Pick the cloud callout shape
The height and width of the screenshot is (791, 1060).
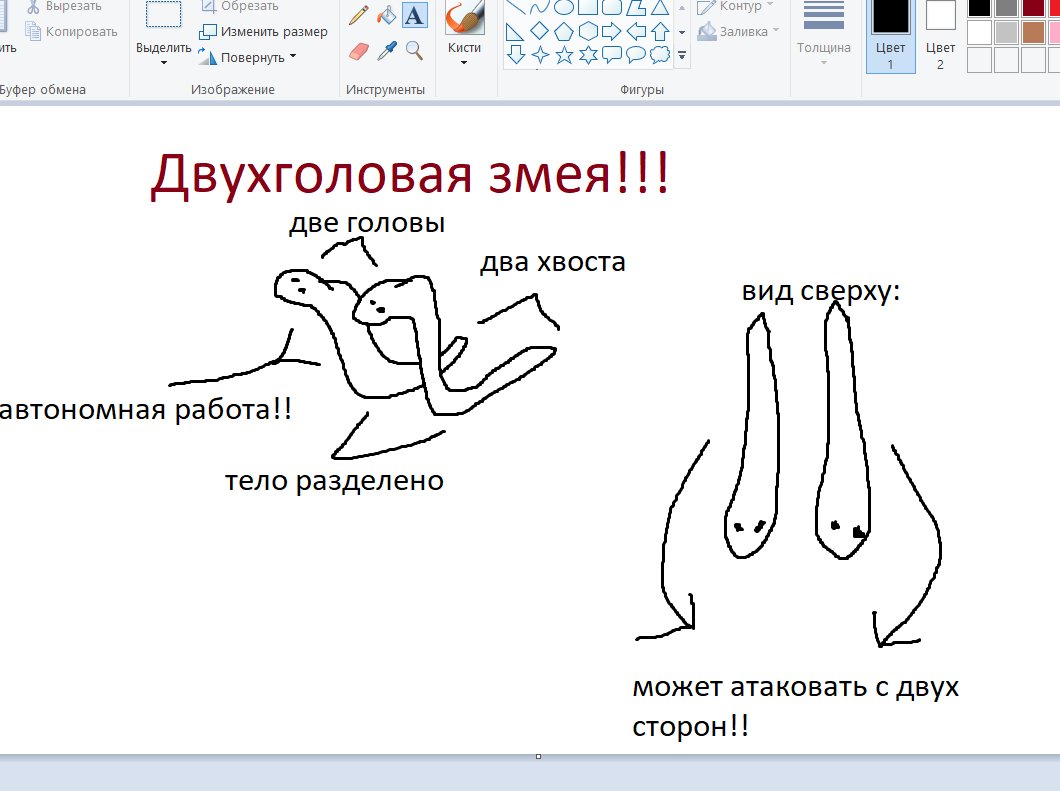(660, 54)
